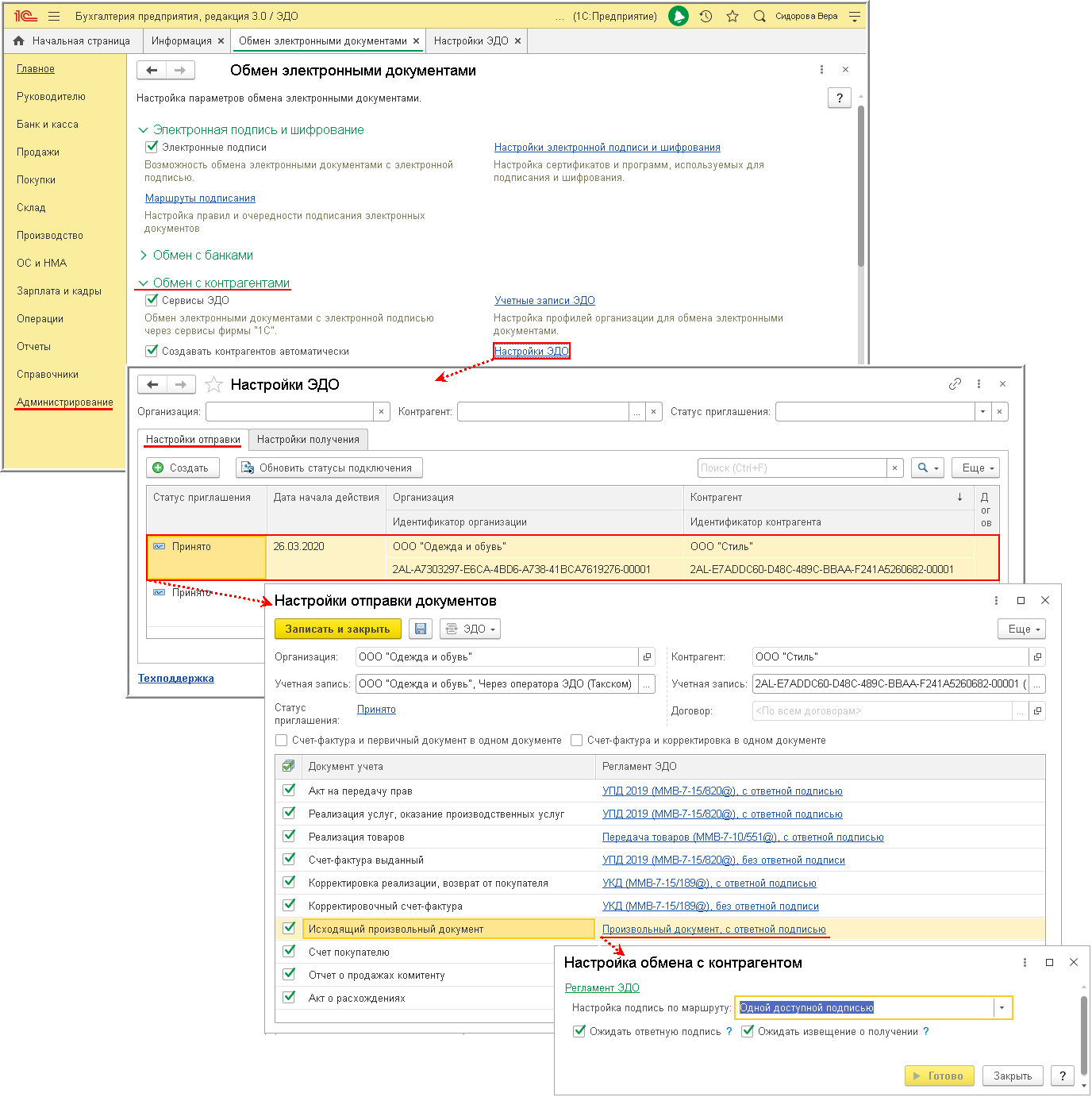This screenshot has width=1092, height=1097.
Task: Click Обновить статусы подключения button
Action: click(x=329, y=468)
